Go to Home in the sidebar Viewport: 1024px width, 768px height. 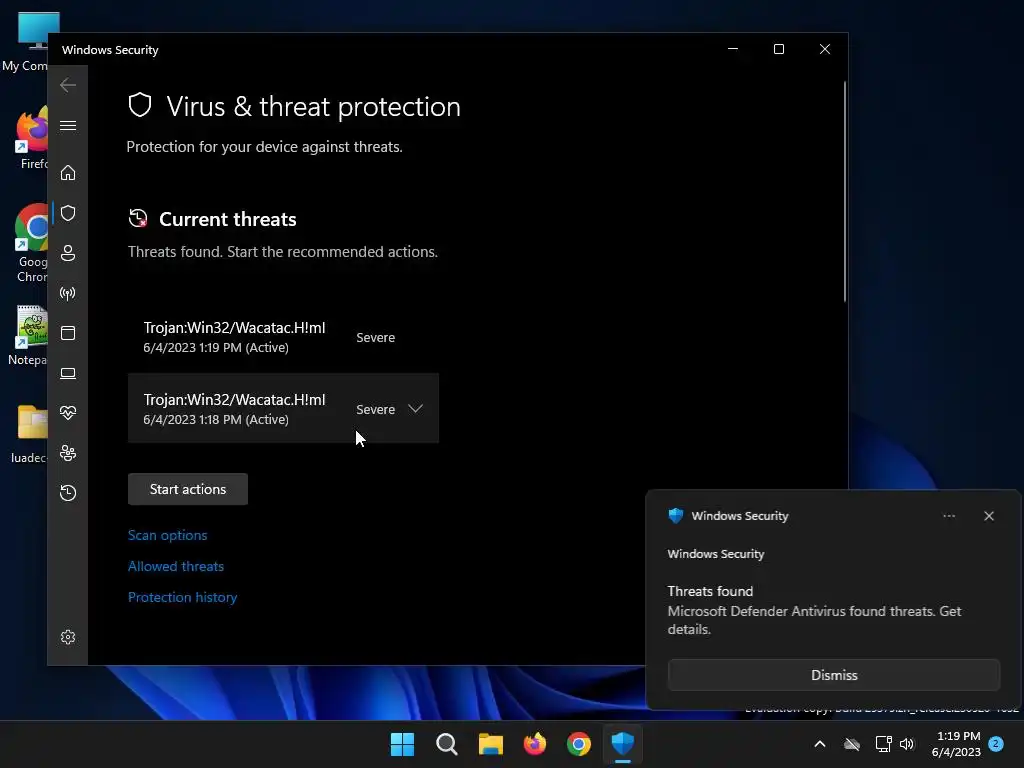68,173
